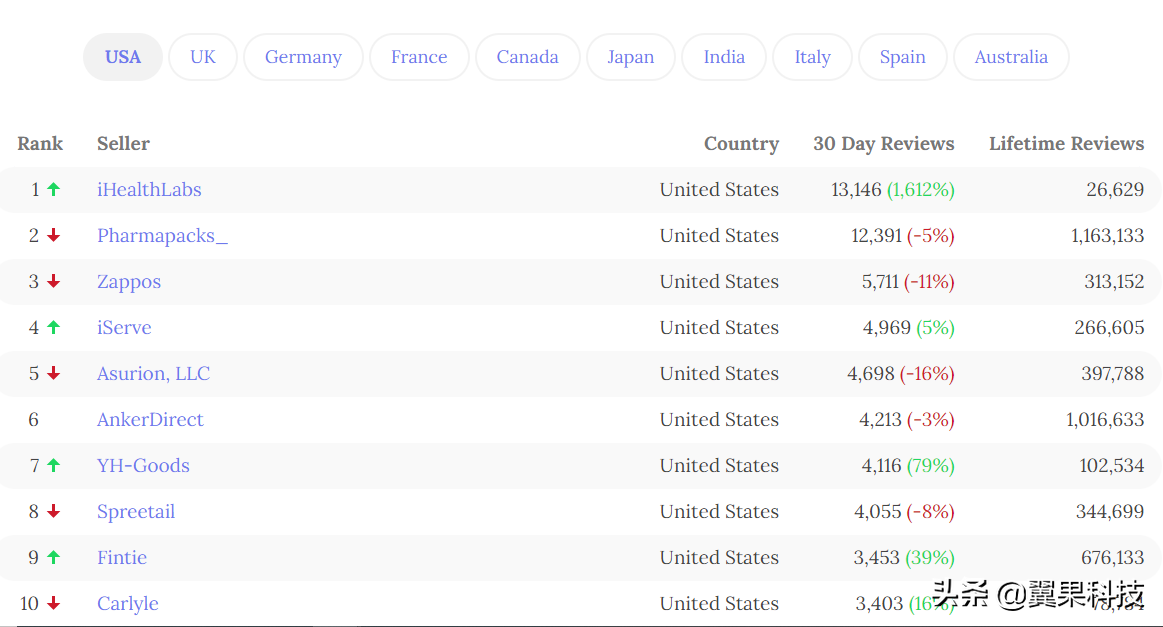The height and width of the screenshot is (627, 1163).
Task: Click the red down arrow in Spreetail row
Action: pos(53,511)
